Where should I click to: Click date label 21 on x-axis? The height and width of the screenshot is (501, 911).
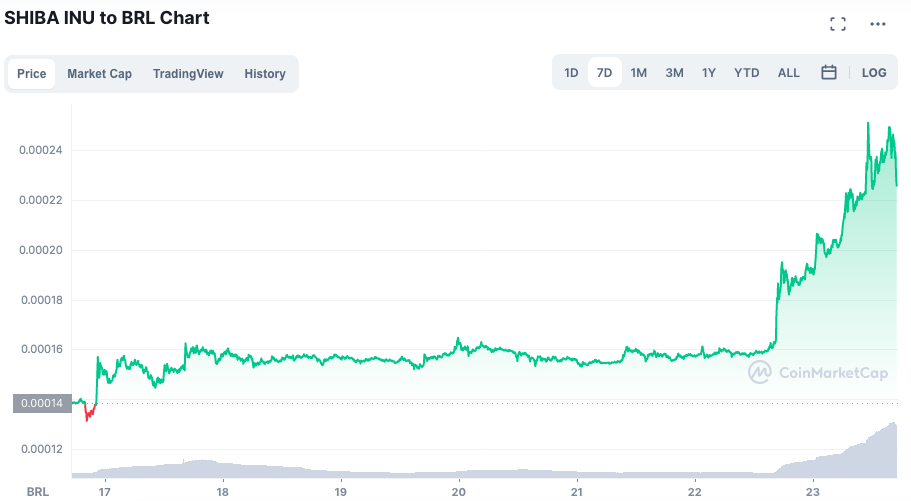point(577,492)
